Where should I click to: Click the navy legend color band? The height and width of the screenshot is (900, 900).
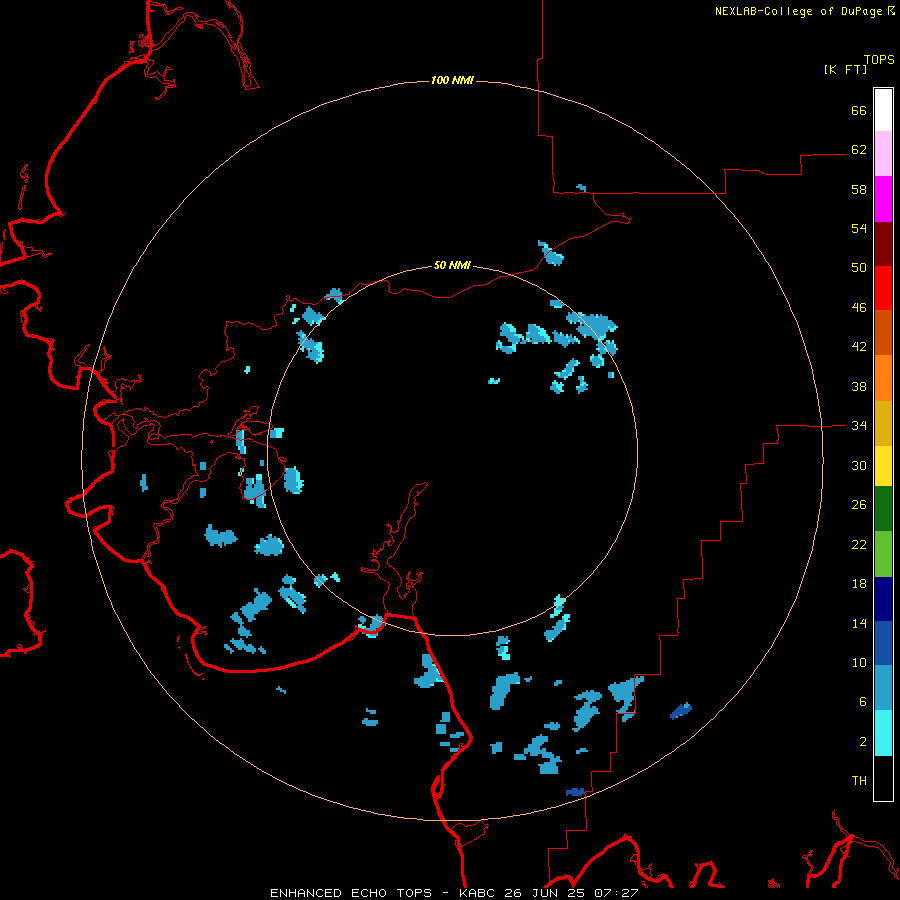tap(883, 599)
